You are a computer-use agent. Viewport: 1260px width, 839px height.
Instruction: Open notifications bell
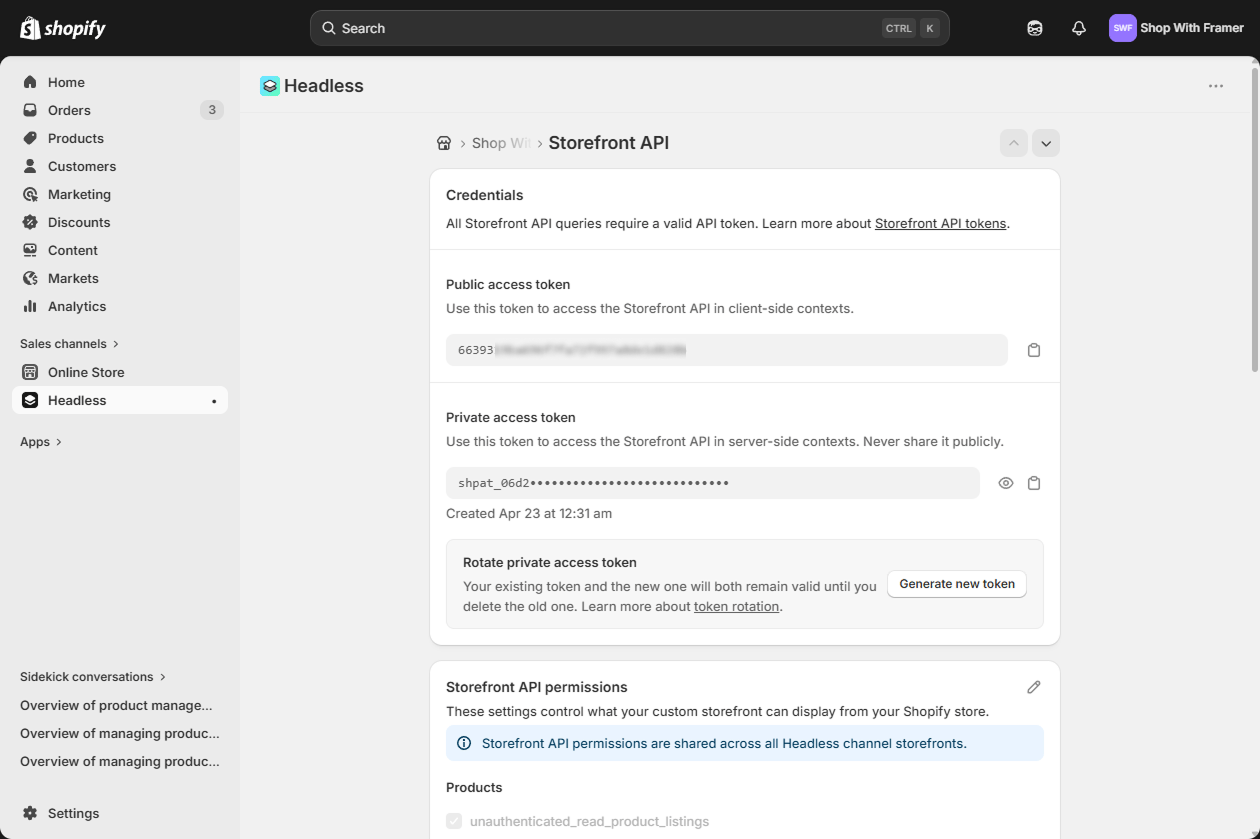pos(1079,28)
